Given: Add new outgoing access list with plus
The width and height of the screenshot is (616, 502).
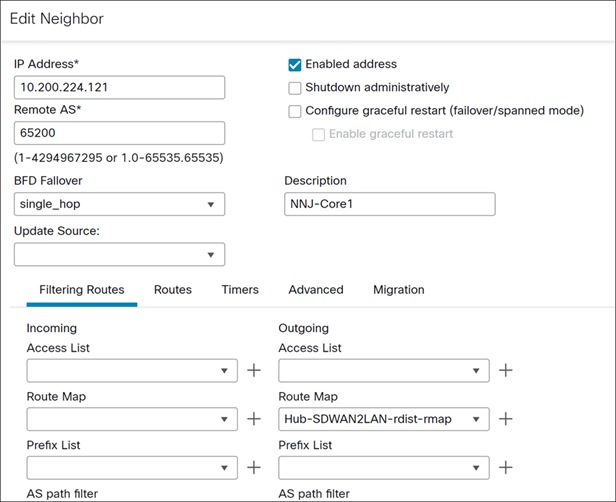Looking at the screenshot, I should pyautogui.click(x=506, y=371).
